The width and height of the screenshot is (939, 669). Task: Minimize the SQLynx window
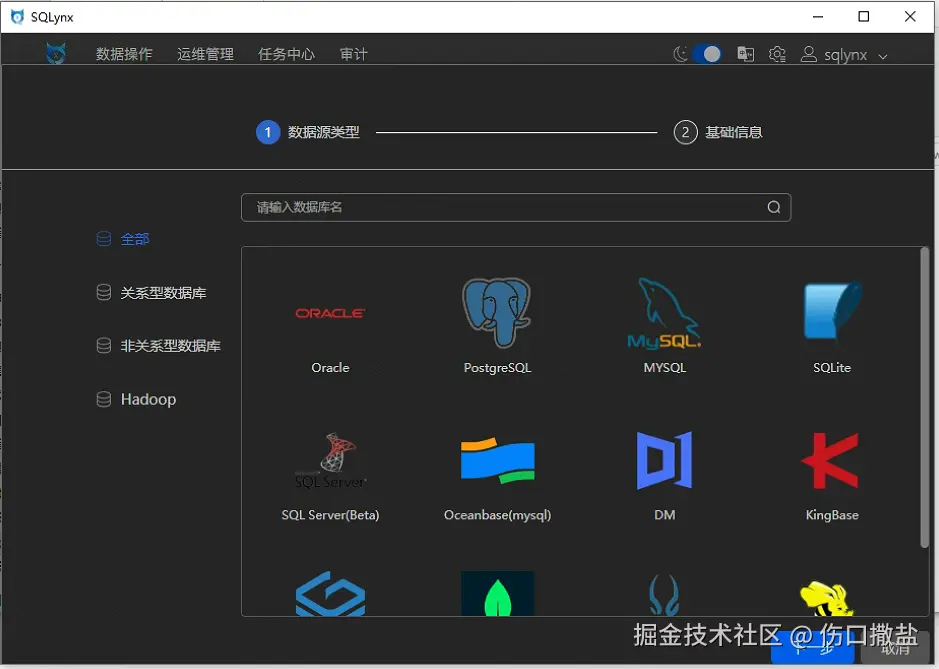(x=817, y=17)
